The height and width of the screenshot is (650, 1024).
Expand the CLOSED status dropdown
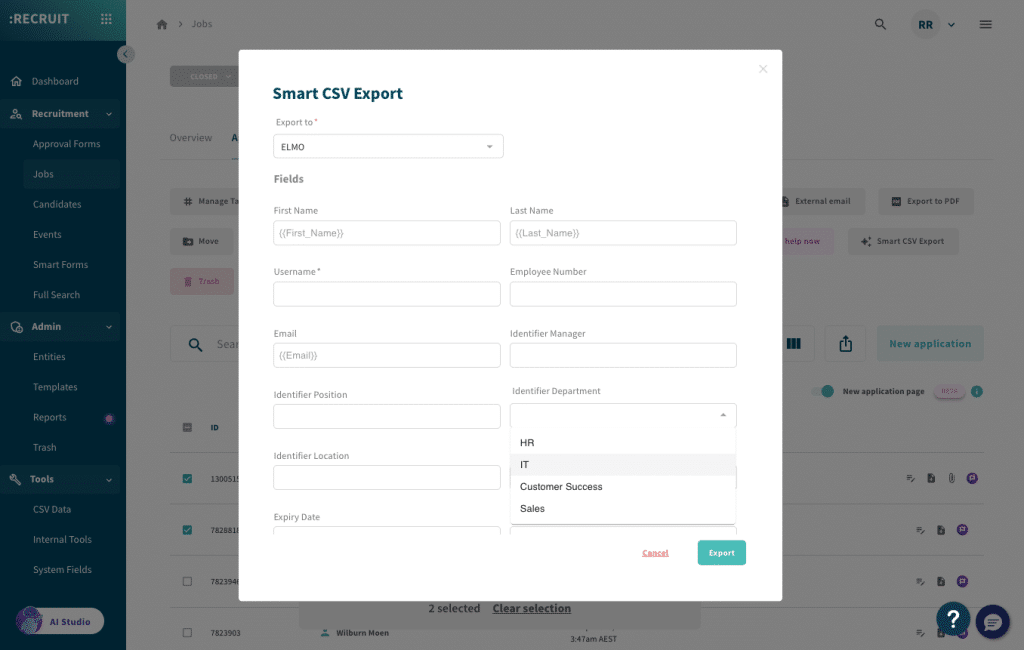pyautogui.click(x=203, y=76)
